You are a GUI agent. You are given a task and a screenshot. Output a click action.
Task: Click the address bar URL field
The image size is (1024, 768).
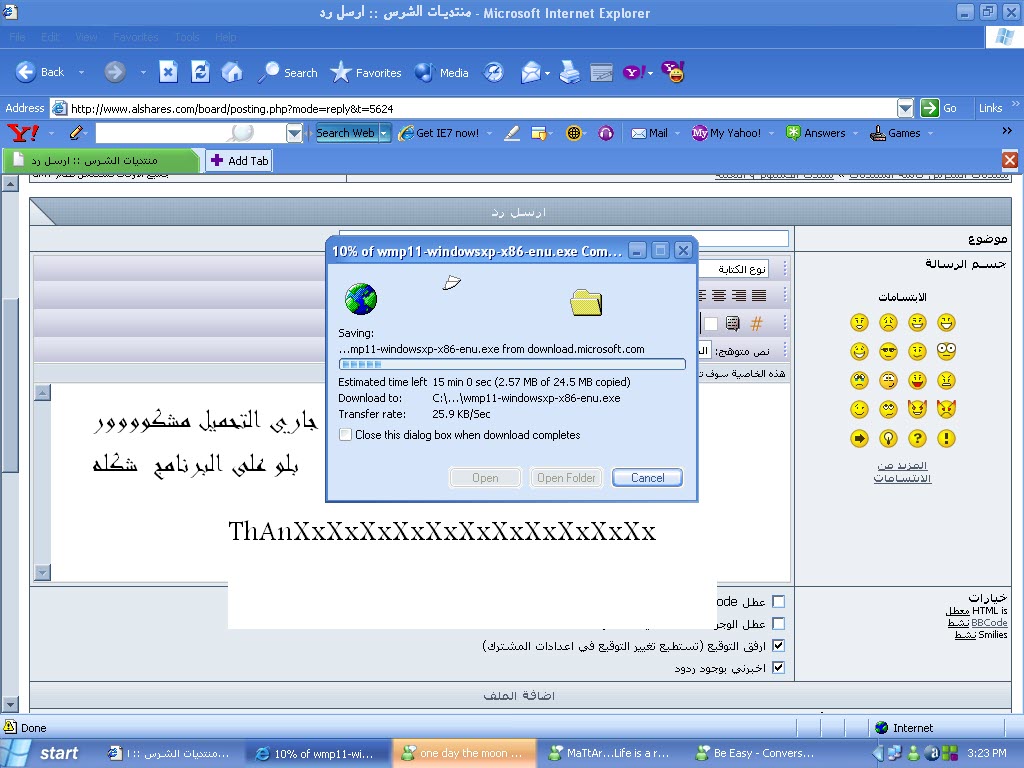[x=474, y=108]
